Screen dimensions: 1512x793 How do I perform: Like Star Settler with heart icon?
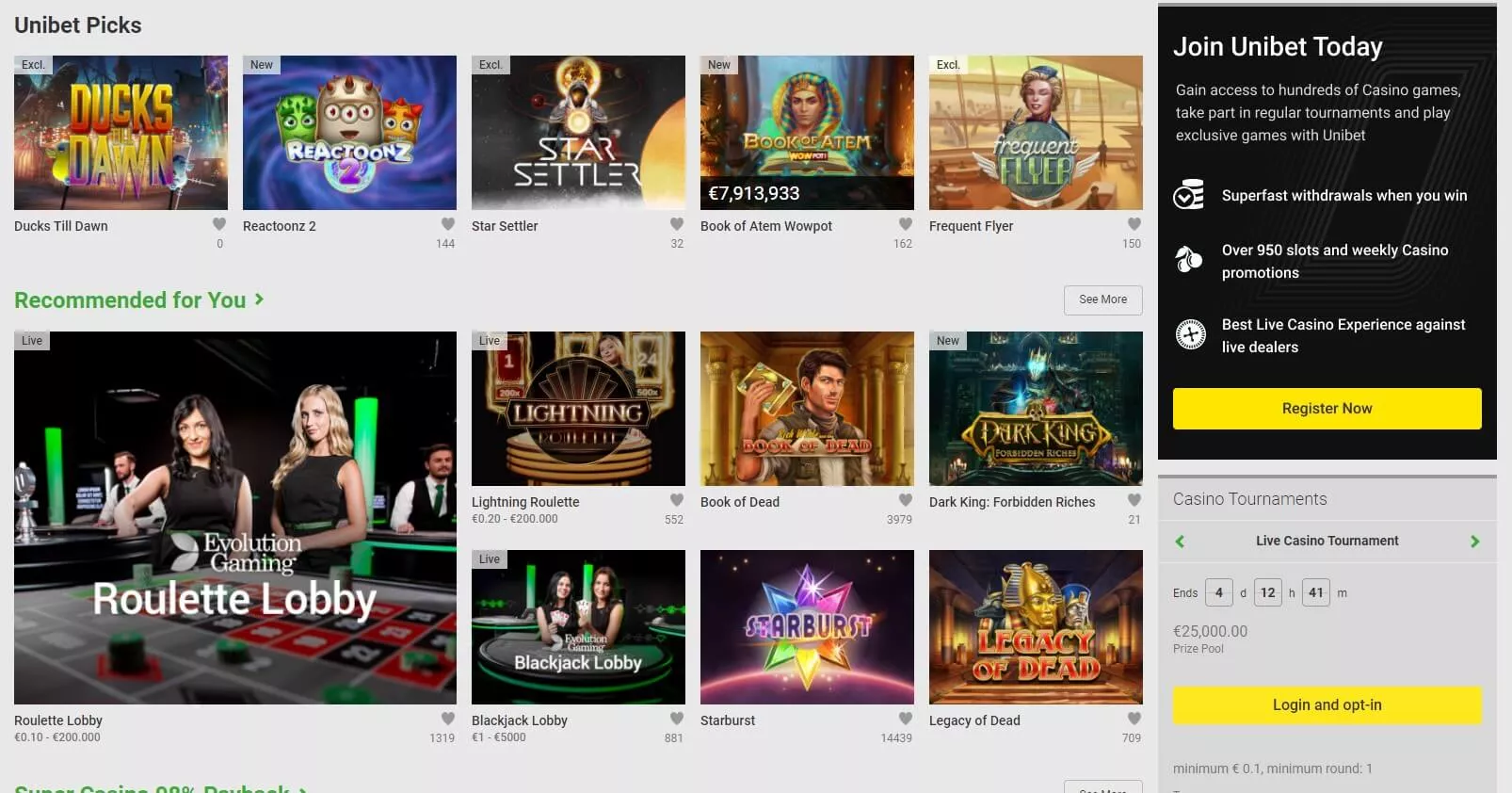(677, 224)
